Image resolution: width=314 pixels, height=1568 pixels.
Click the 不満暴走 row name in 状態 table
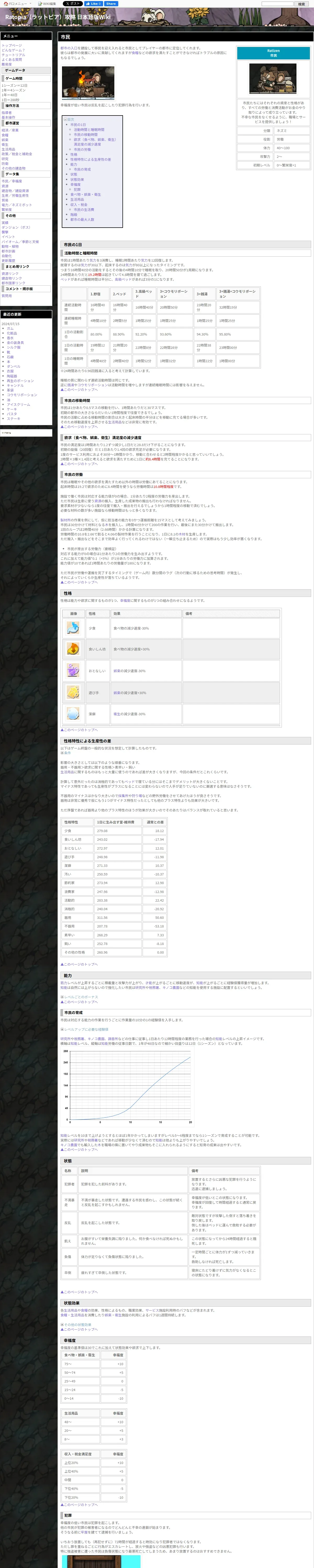[x=70, y=1203]
